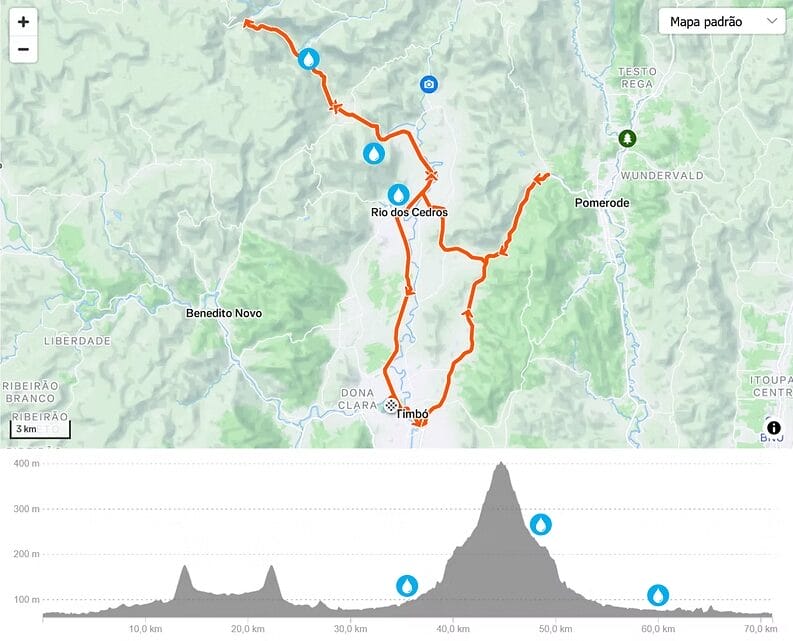Select the green tree park marker near Wundervald
Screen dimensions: 793x641
tap(627, 138)
